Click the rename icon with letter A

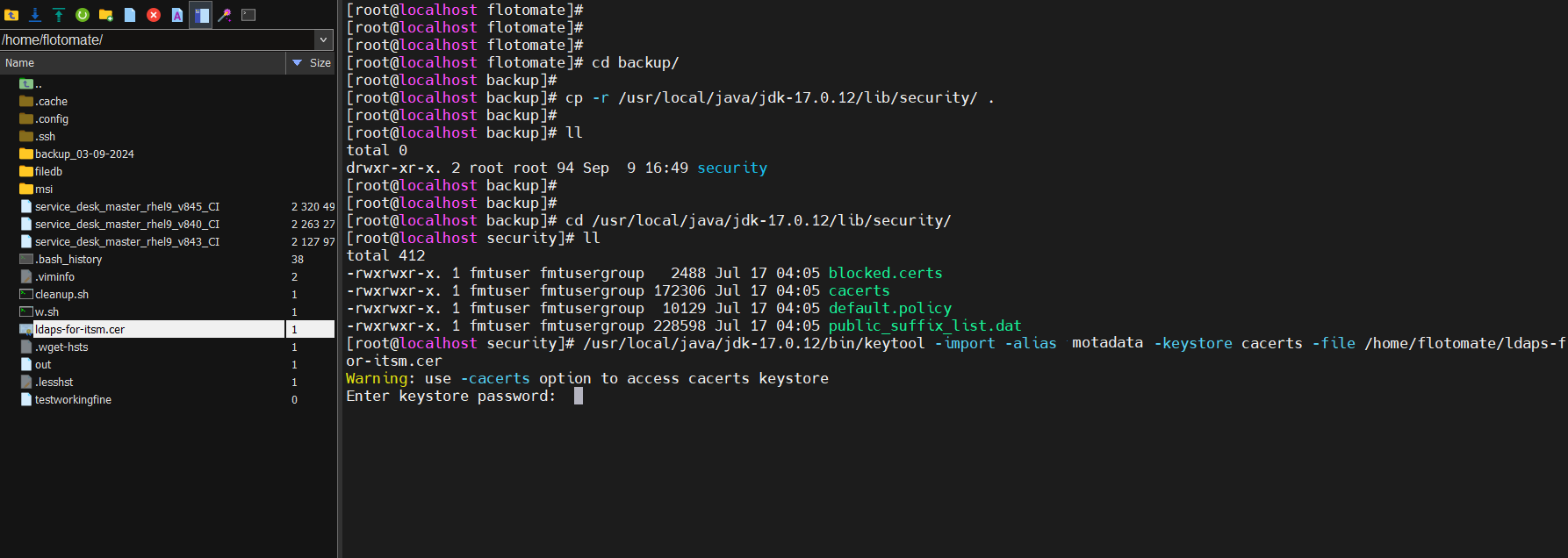click(x=177, y=15)
